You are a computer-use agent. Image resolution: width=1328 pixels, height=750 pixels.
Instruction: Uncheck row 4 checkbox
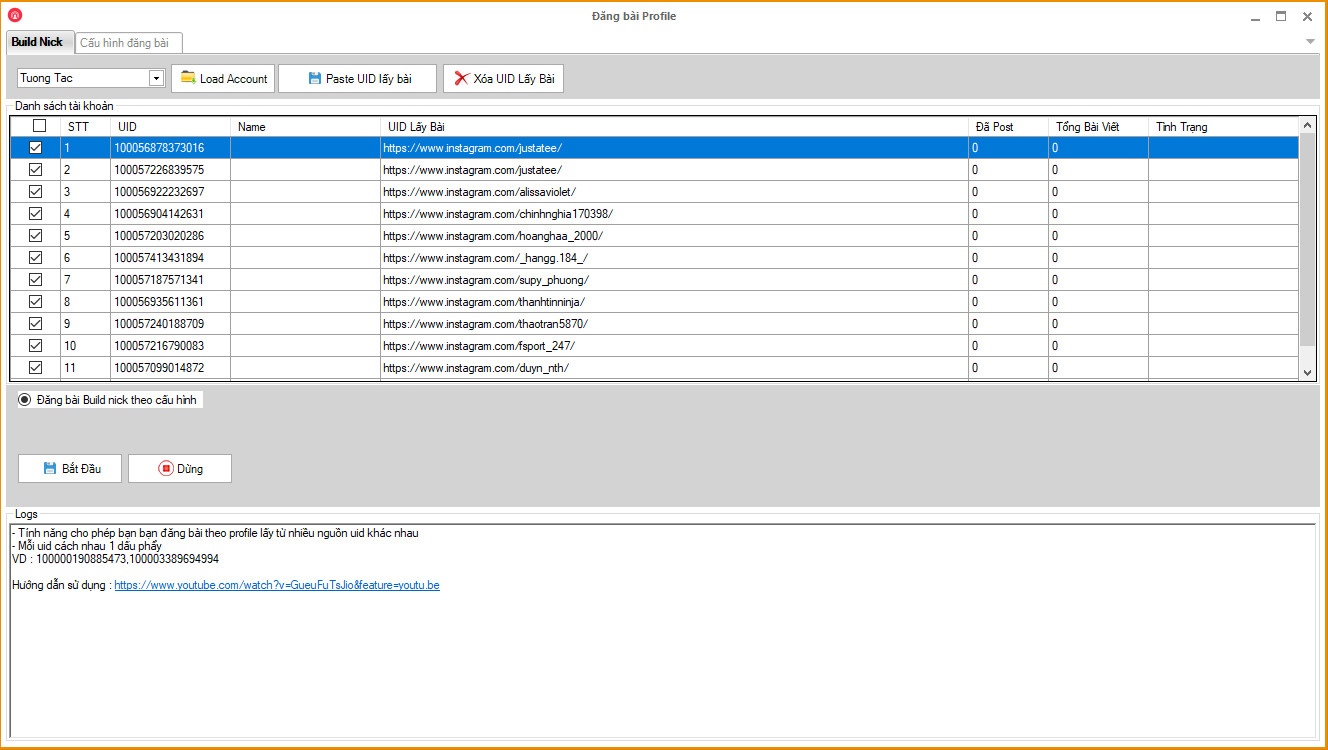(36, 214)
